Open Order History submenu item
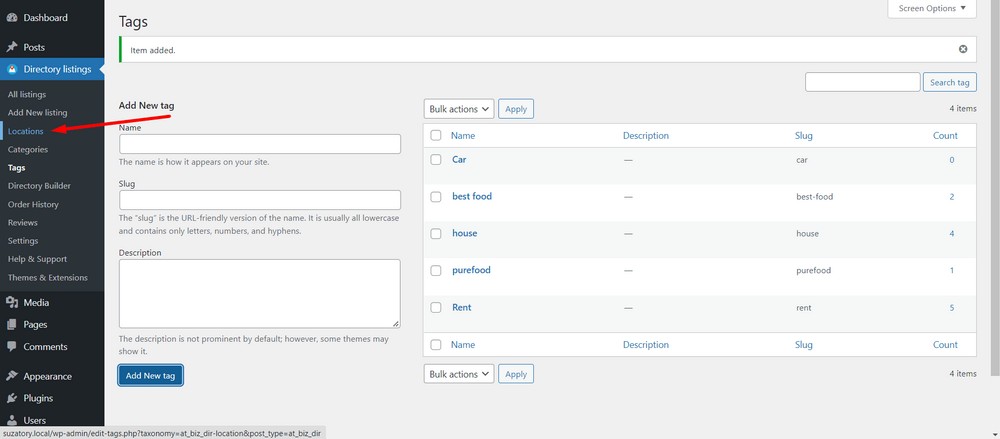This screenshot has width=1000, height=439. pyautogui.click(x=33, y=204)
